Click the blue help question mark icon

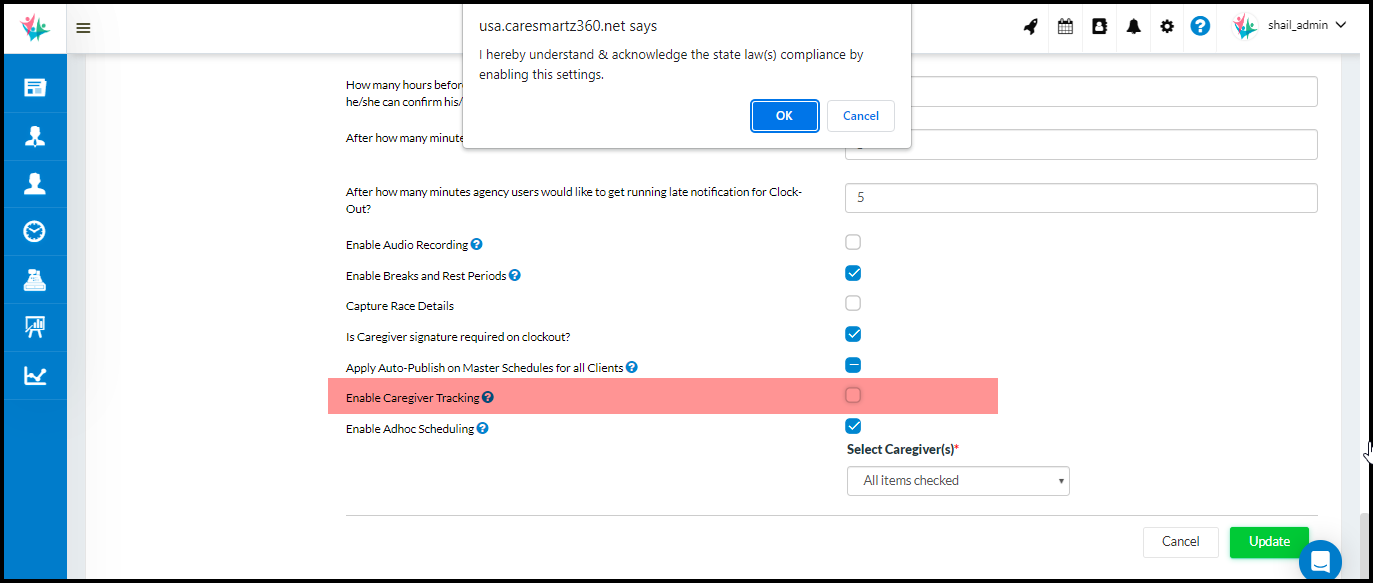[1200, 27]
